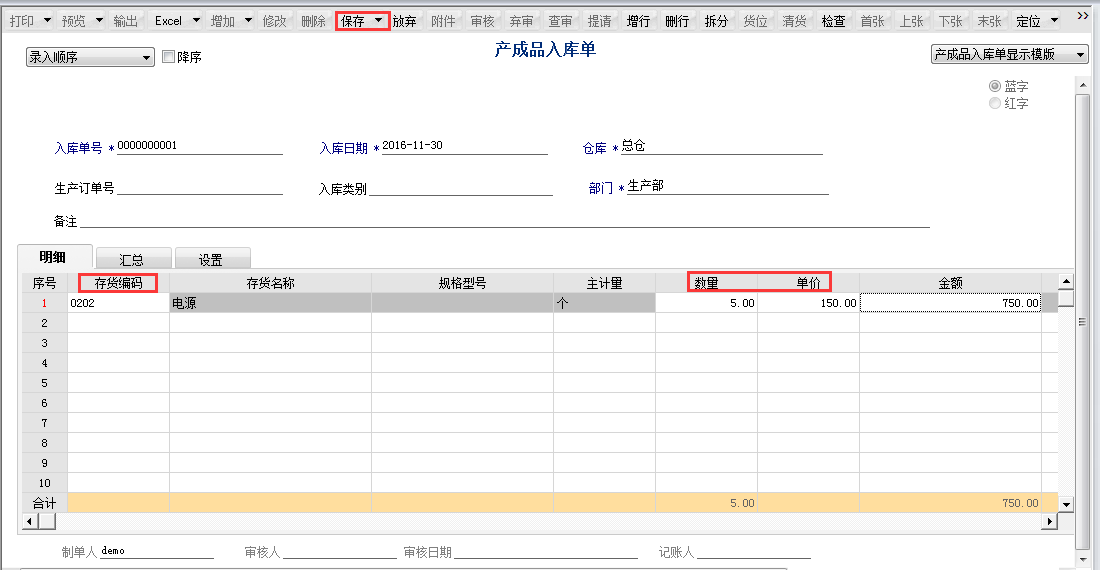Add a row with 增行

pyautogui.click(x=638, y=21)
